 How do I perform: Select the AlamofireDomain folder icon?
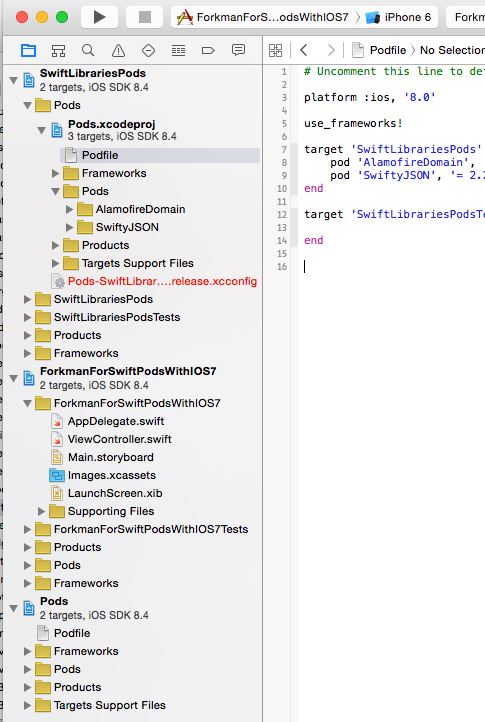tap(85, 210)
